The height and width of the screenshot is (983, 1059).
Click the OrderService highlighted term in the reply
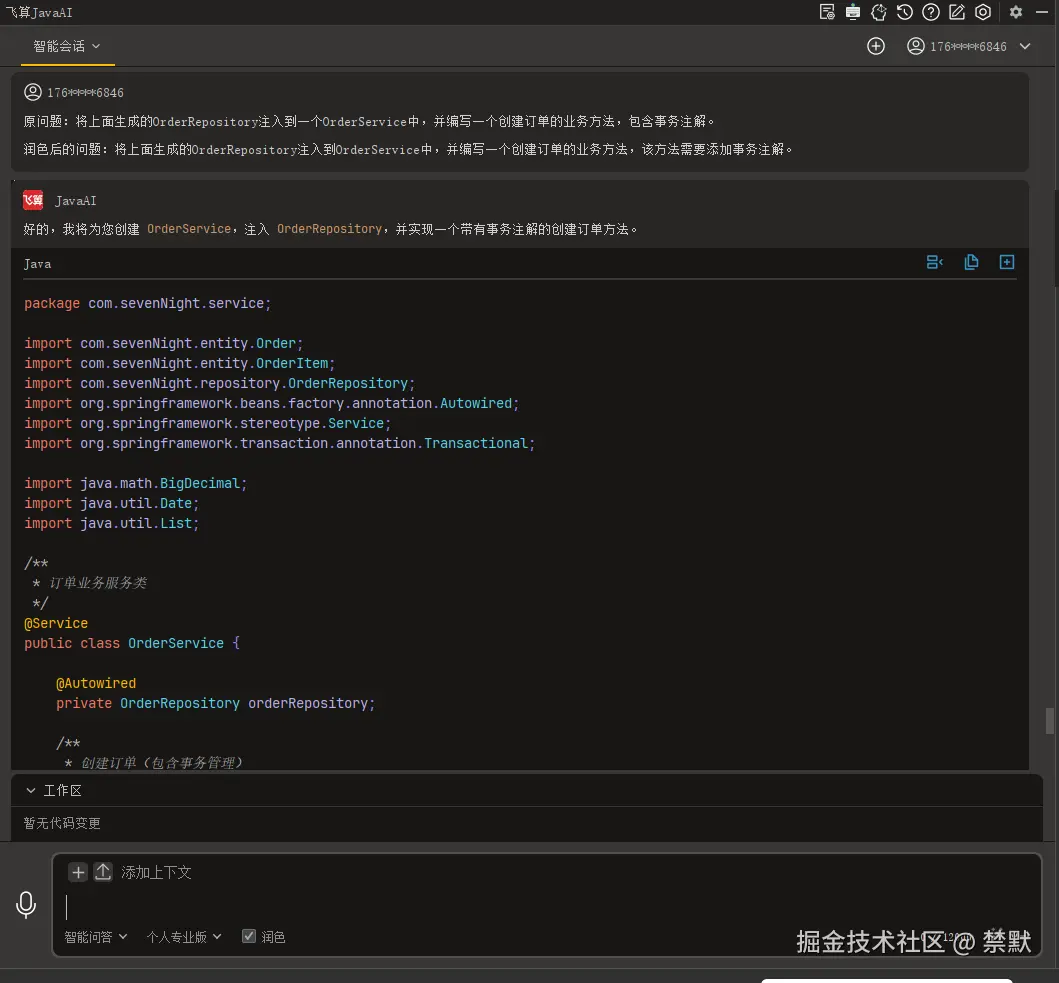(189, 229)
